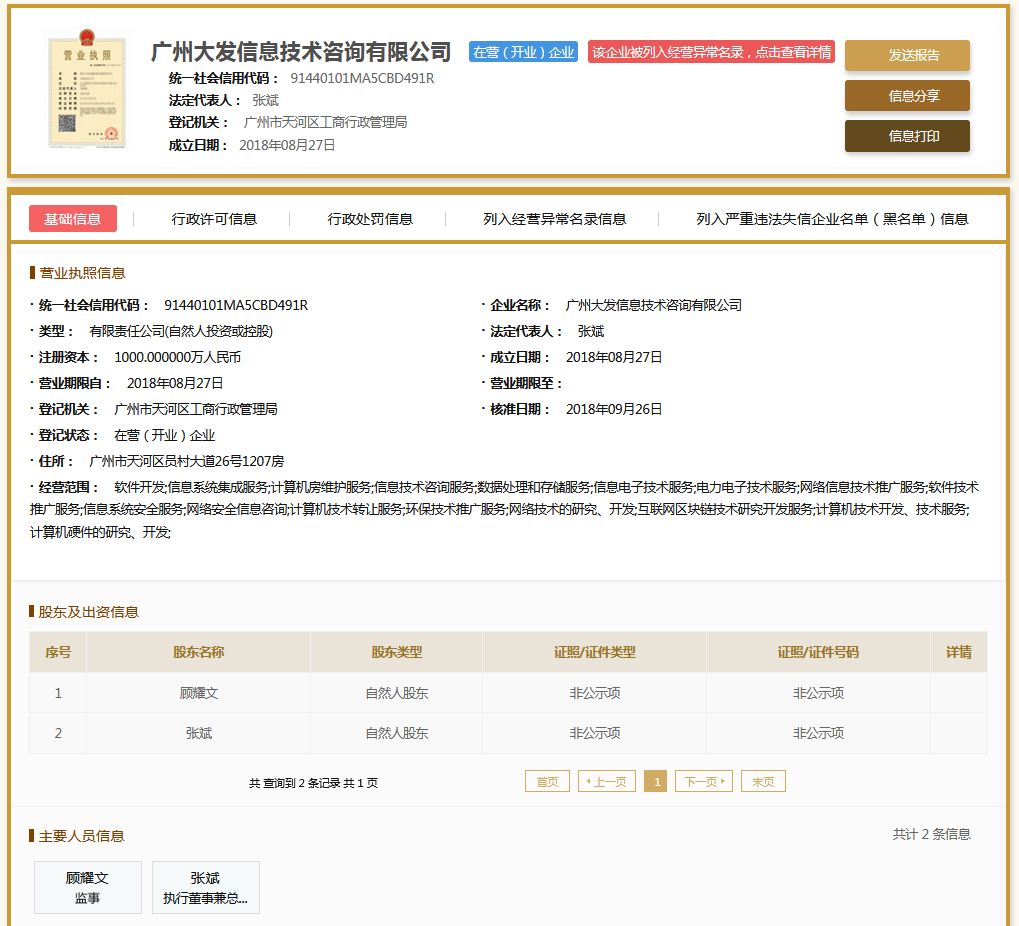Jump to last page with 末页
The height and width of the screenshot is (926, 1019).
[763, 782]
